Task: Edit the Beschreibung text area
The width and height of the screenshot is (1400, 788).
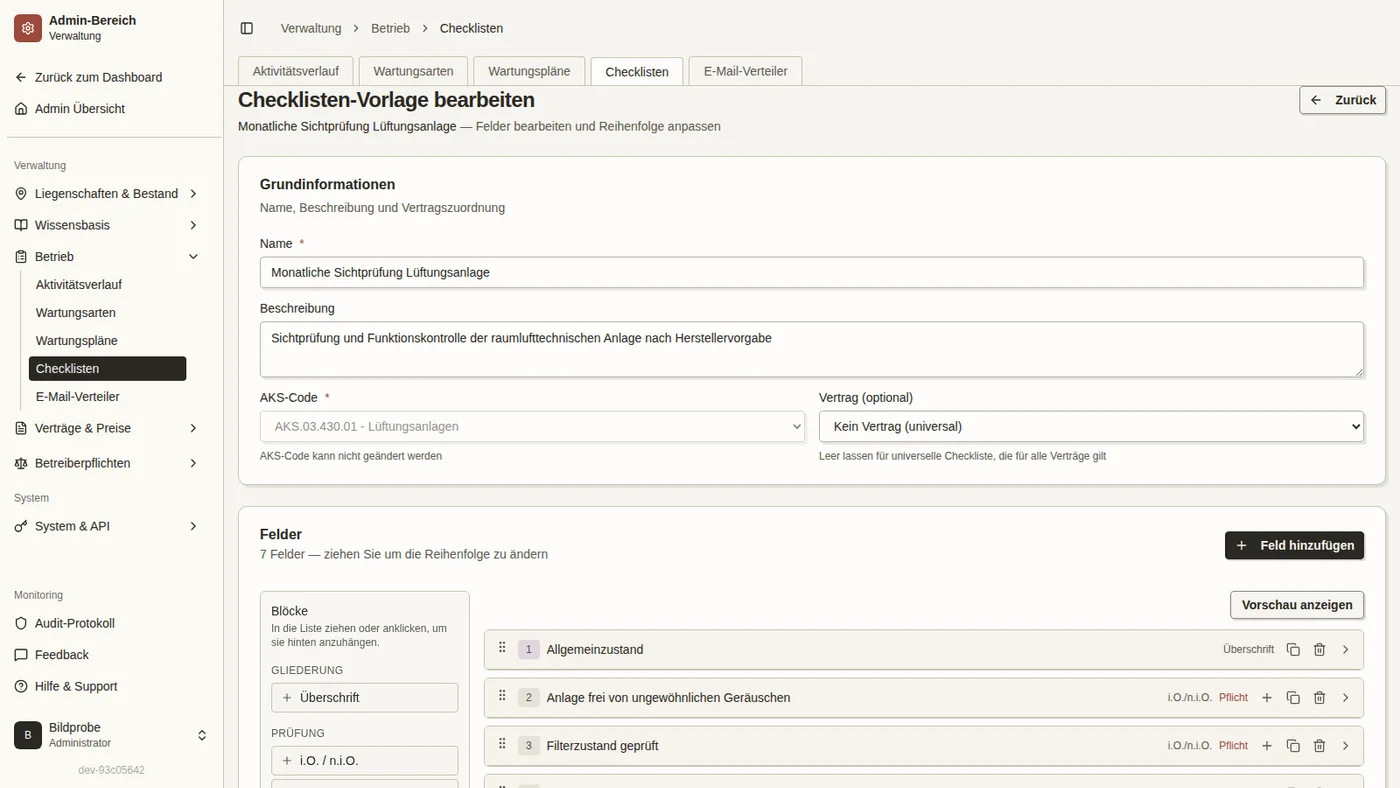Action: [x=812, y=349]
